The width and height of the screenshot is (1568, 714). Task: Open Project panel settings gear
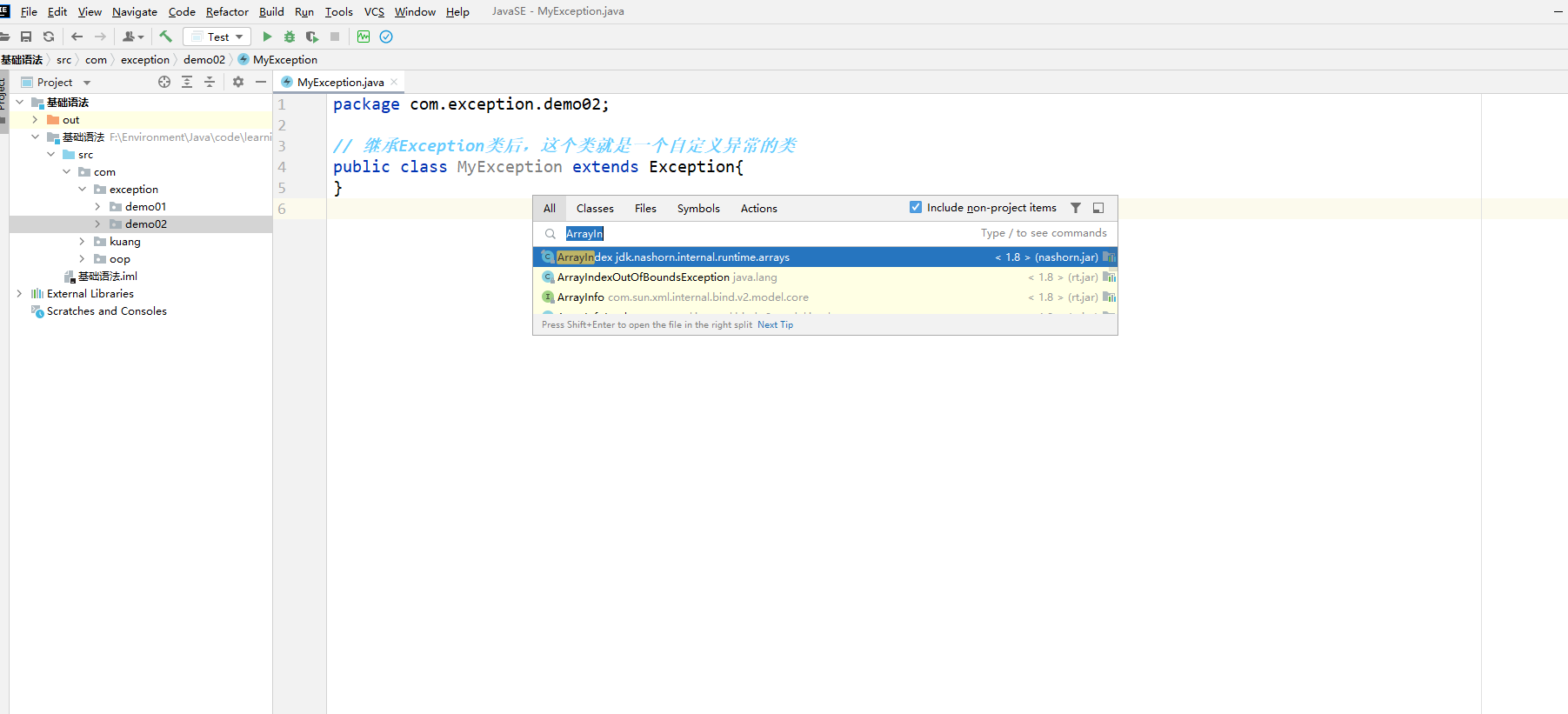pyautogui.click(x=238, y=82)
